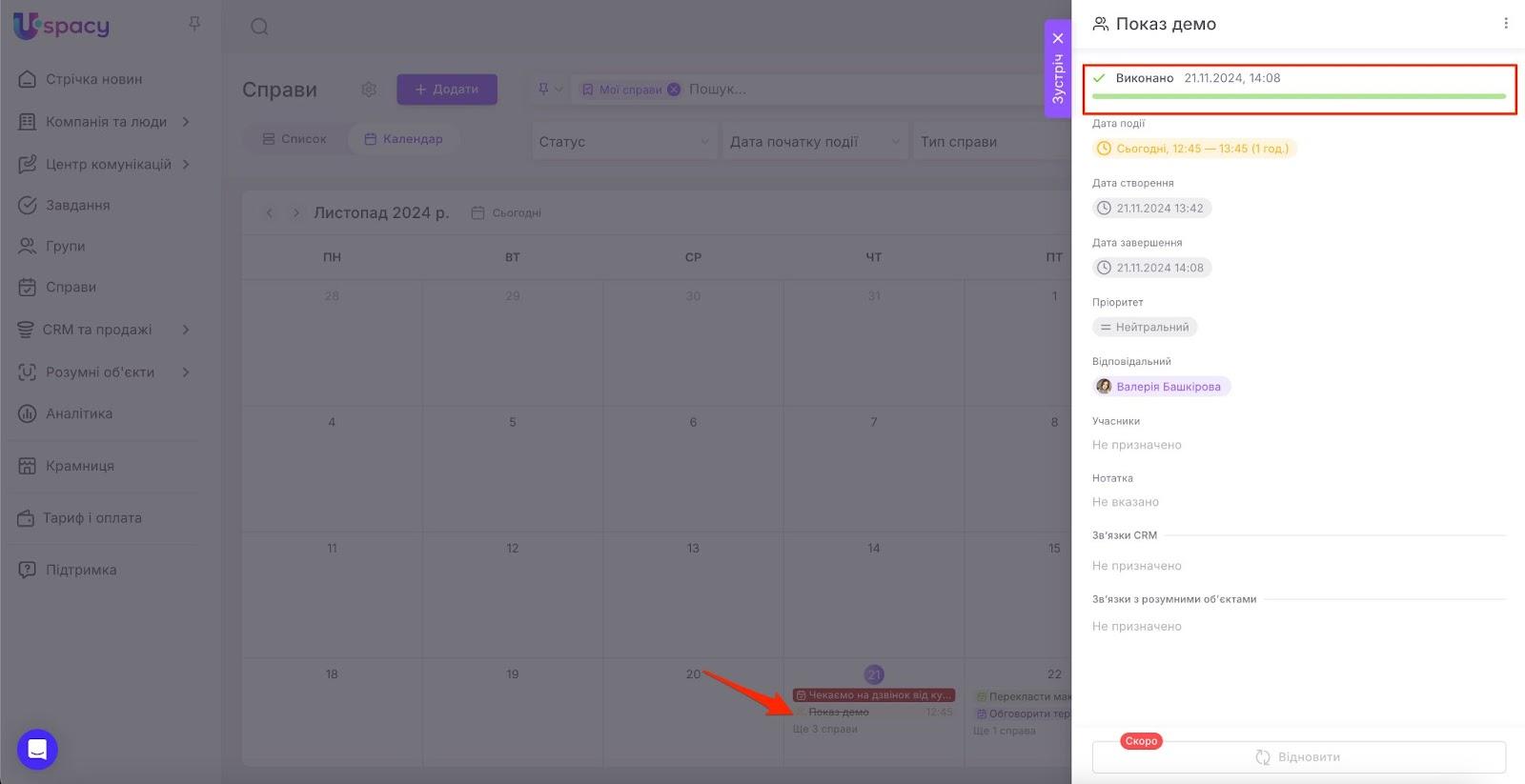Screen dimensions: 1525x784
Task: Click the Зв'язки CRM Не призначено field
Action: 1137,566
